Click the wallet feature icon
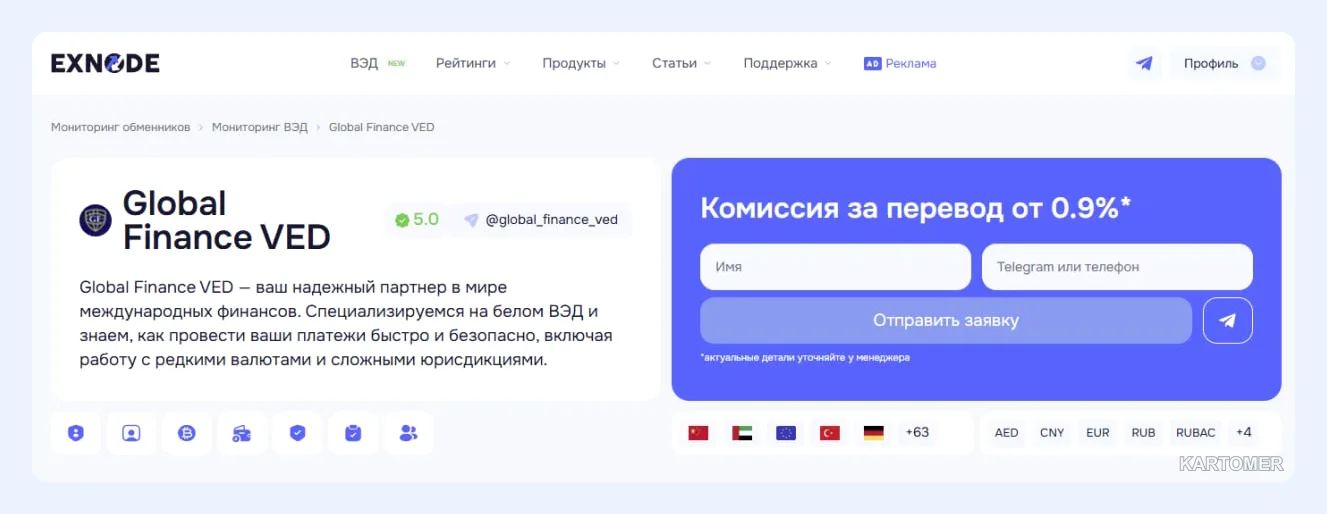 point(242,433)
